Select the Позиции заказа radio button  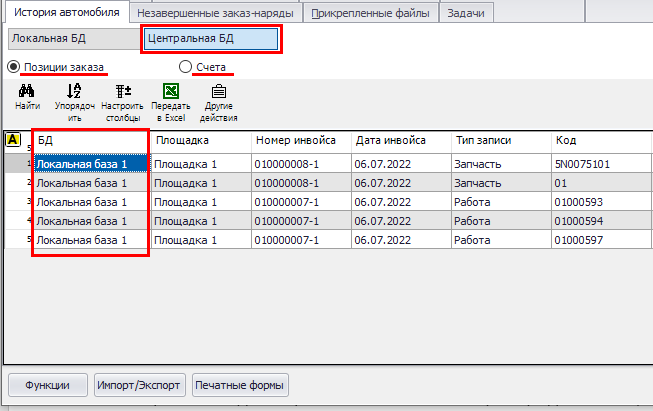[x=14, y=67]
